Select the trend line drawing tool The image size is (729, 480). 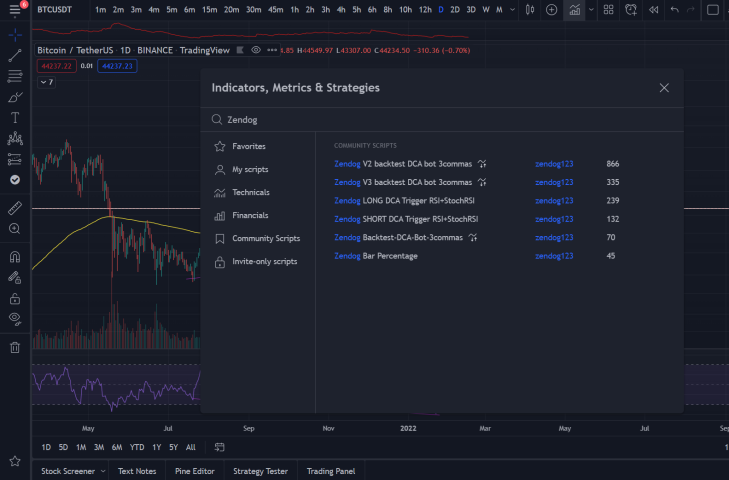[x=15, y=56]
